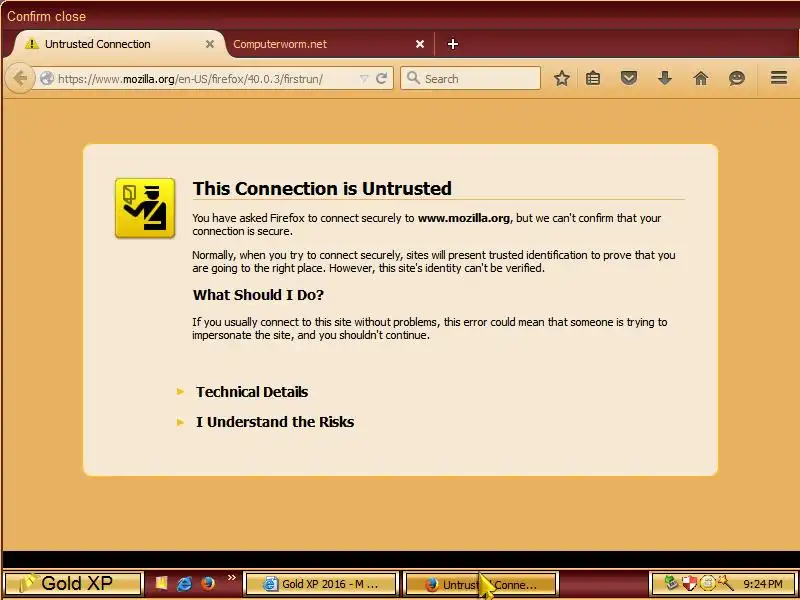
Task: Expand the Technical Details section
Action: pos(252,392)
